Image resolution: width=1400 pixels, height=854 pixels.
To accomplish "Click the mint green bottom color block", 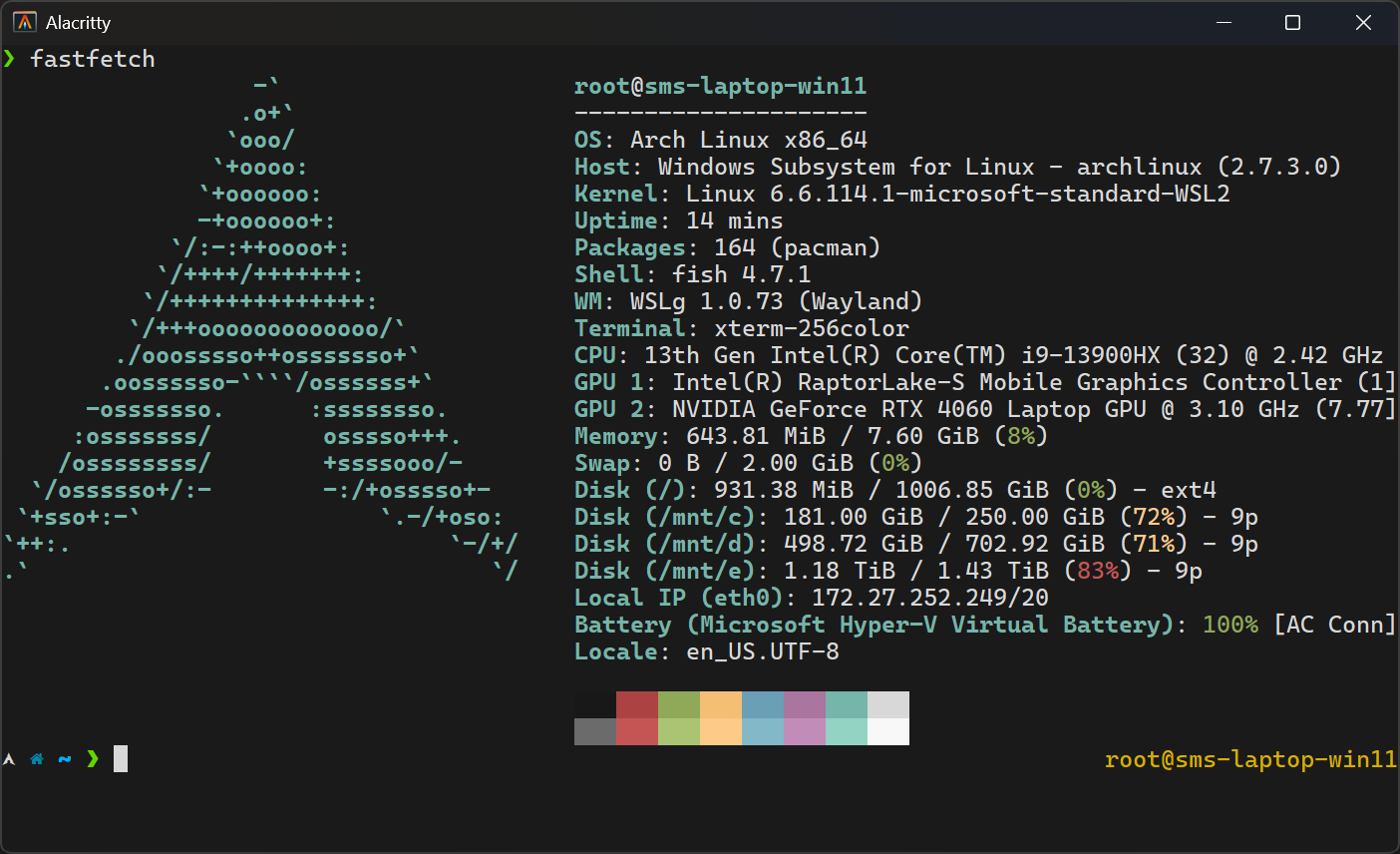I will (x=847, y=731).
